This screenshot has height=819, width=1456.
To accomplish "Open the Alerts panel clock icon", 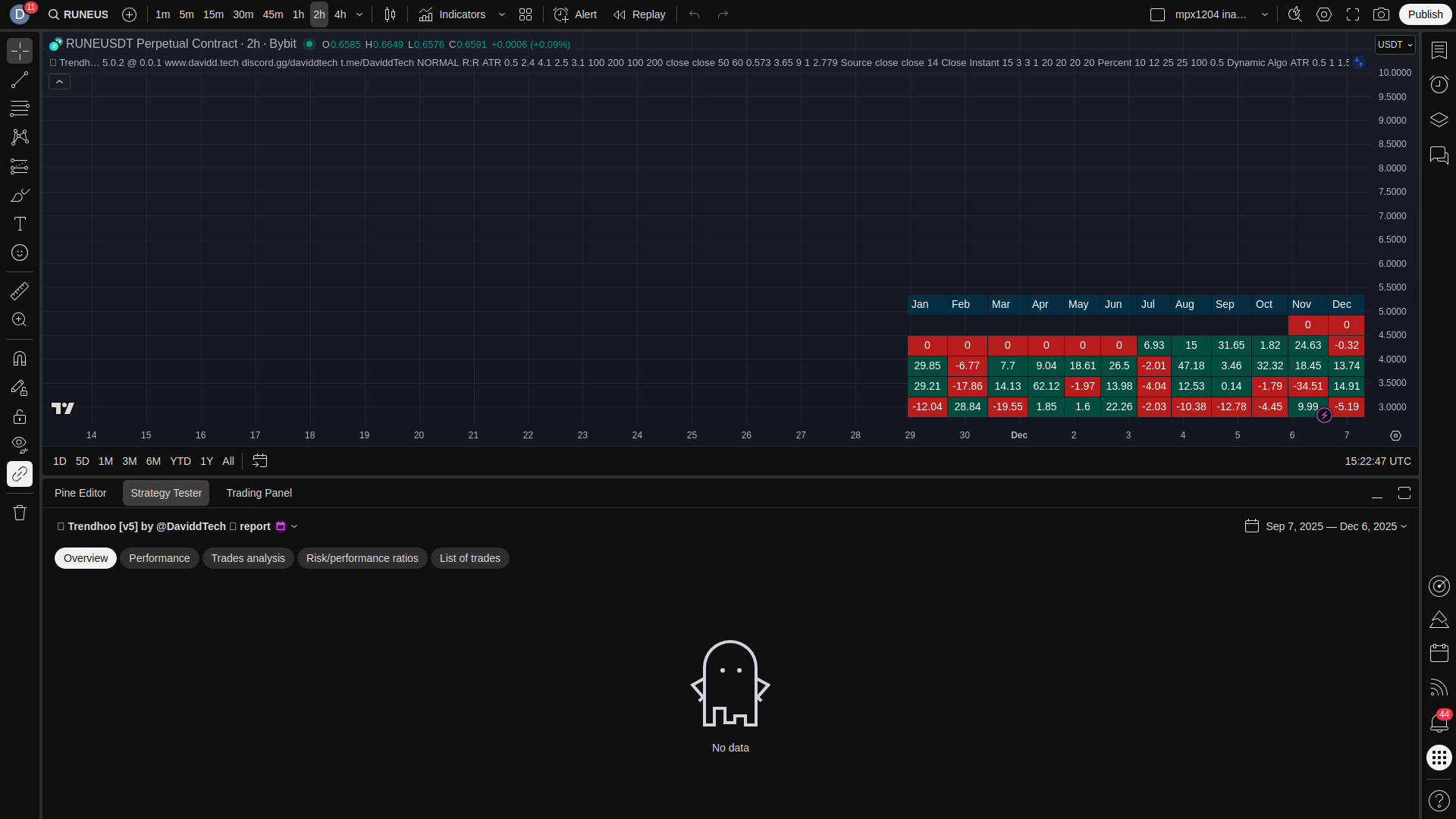I will point(1439,84).
